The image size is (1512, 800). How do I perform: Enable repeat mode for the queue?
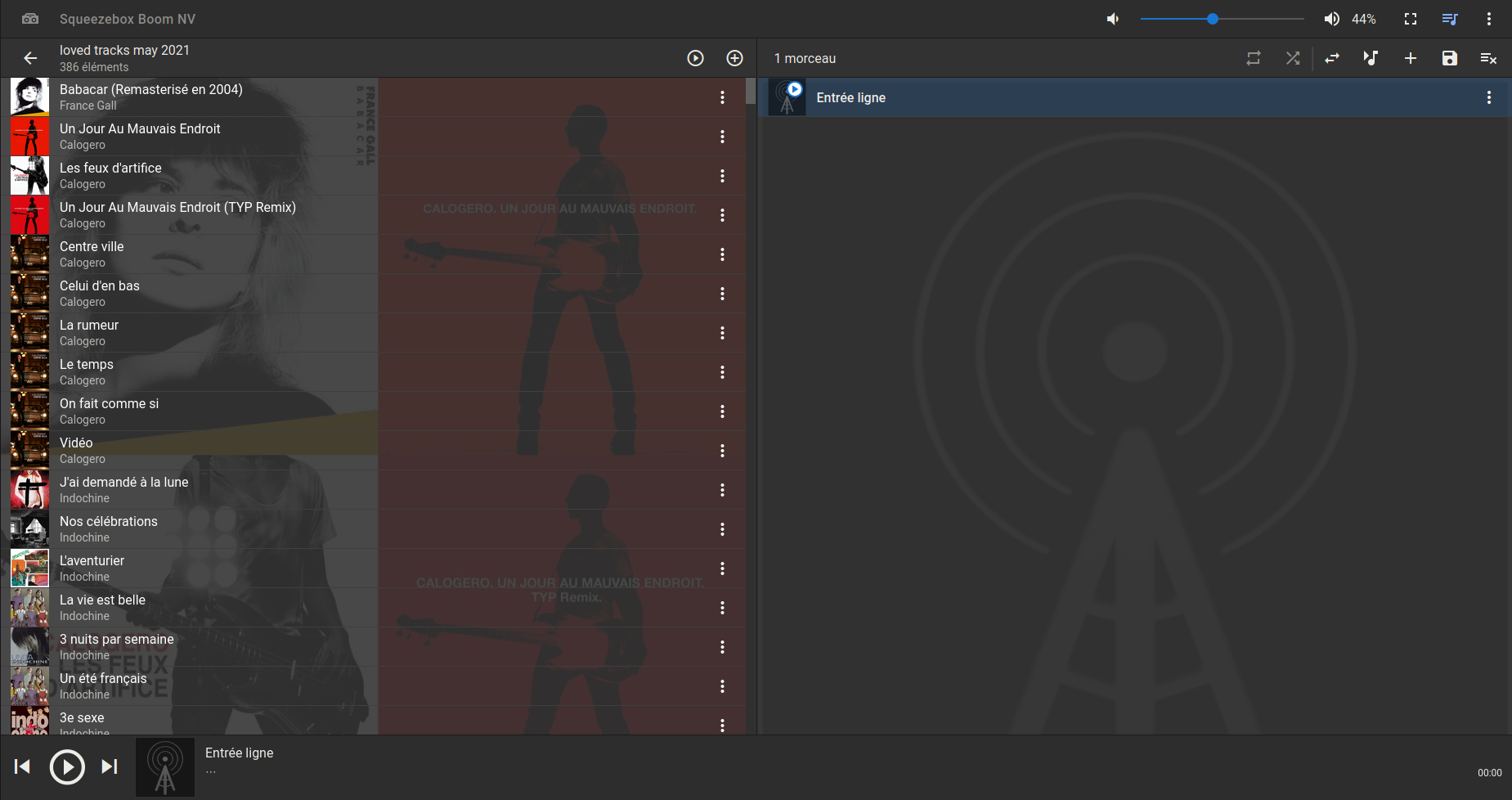(x=1254, y=58)
